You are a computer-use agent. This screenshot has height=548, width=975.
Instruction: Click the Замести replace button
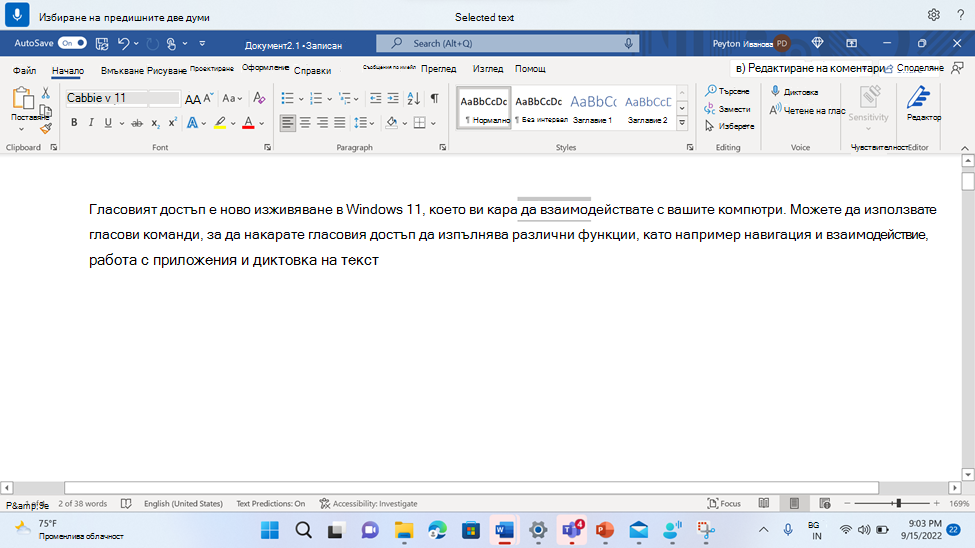(x=728, y=109)
